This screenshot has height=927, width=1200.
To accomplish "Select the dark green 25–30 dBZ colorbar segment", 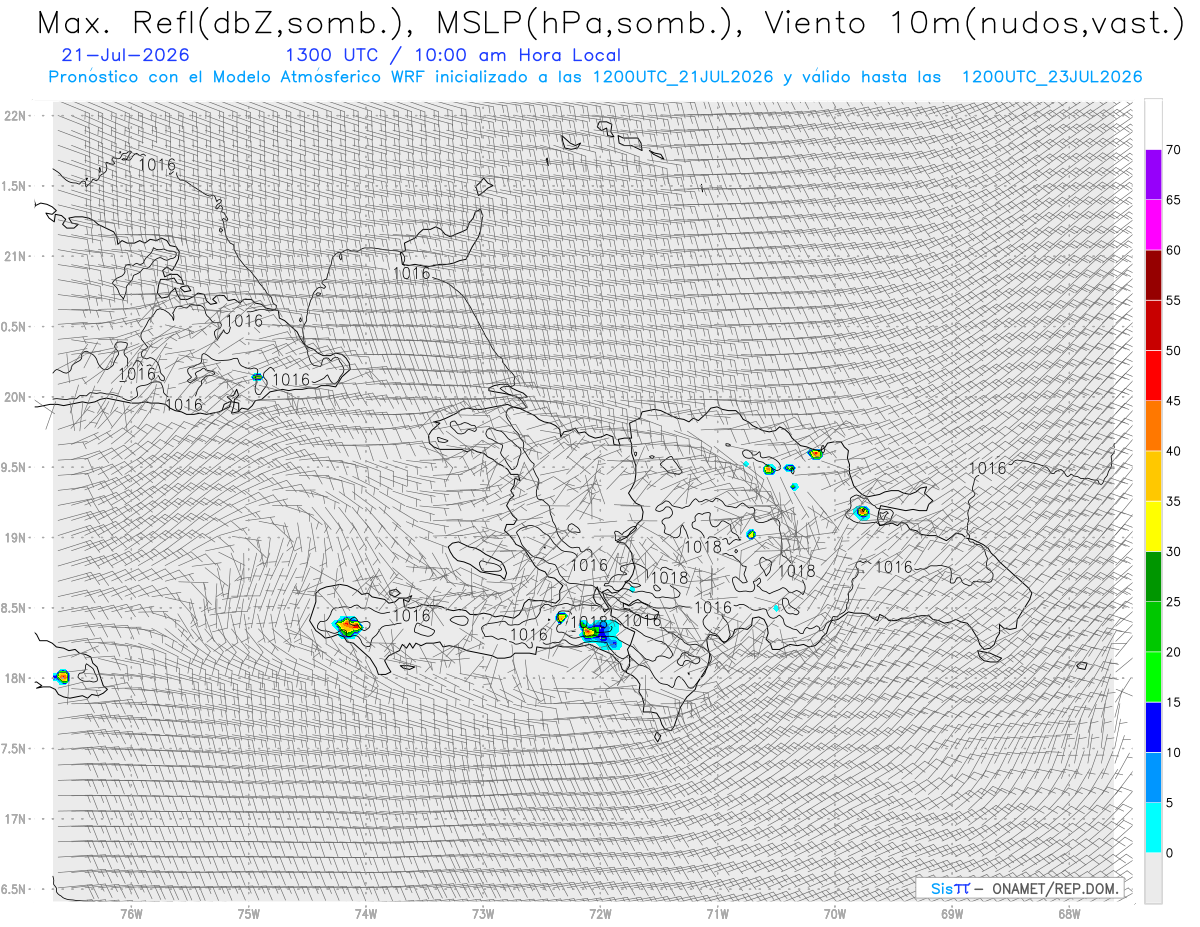I will pyautogui.click(x=1153, y=577).
